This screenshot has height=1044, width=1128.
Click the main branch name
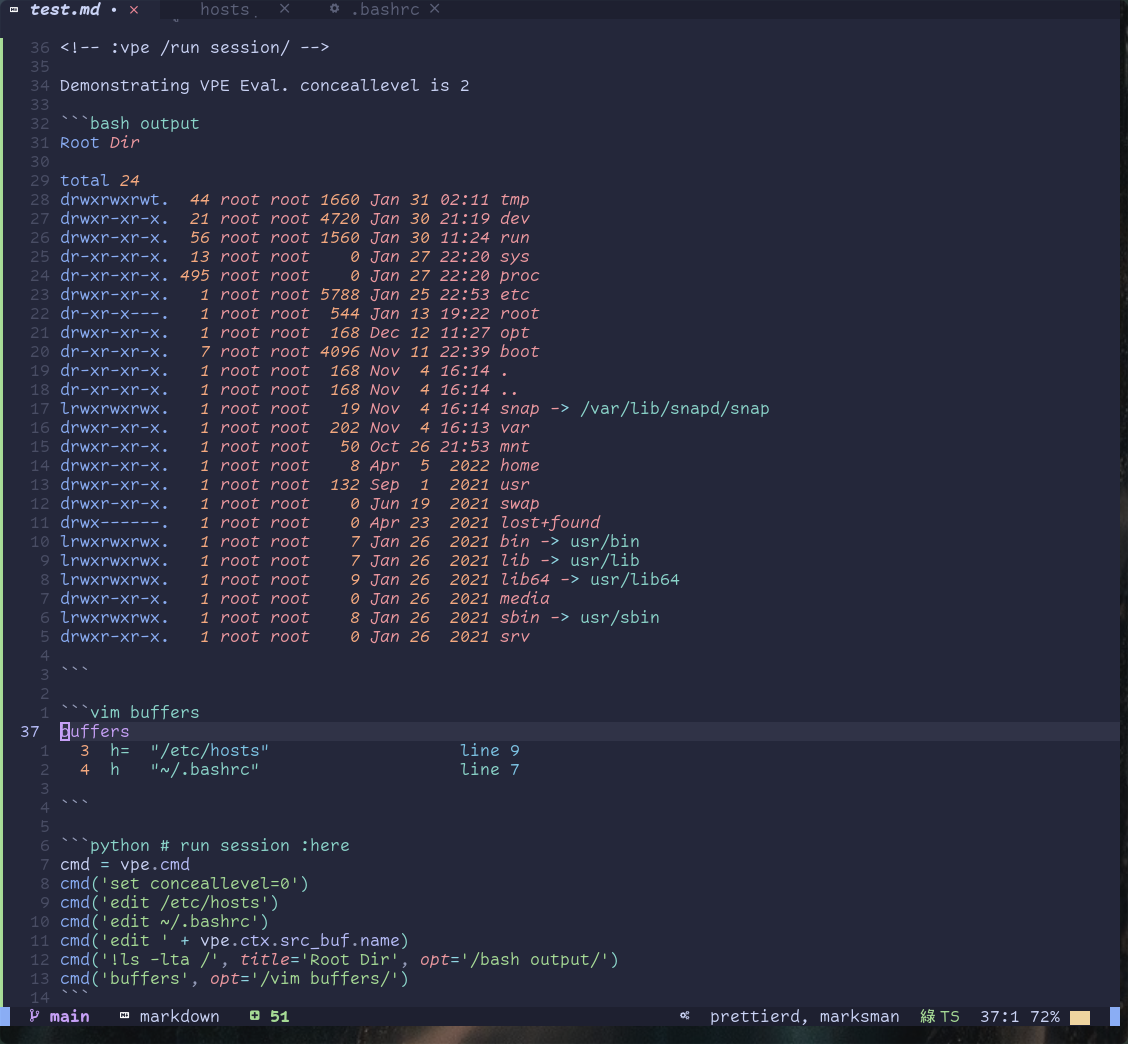point(69,1017)
